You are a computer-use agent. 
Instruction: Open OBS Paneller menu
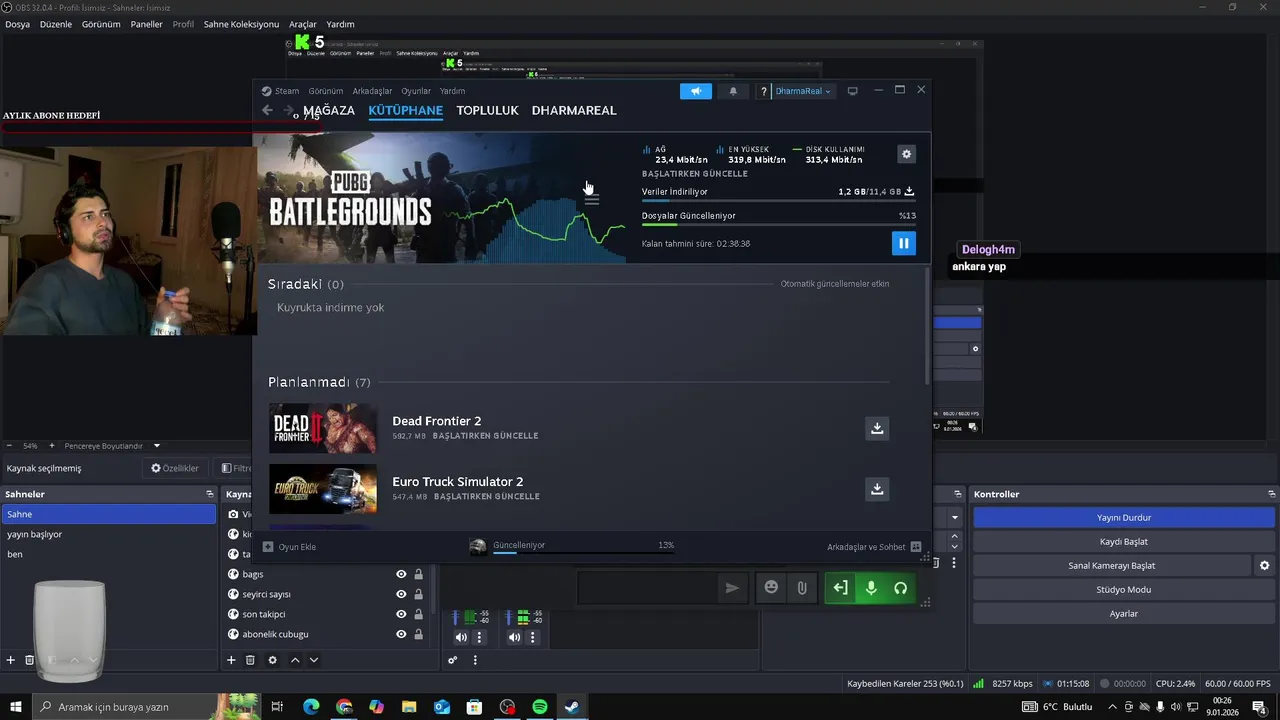point(146,24)
